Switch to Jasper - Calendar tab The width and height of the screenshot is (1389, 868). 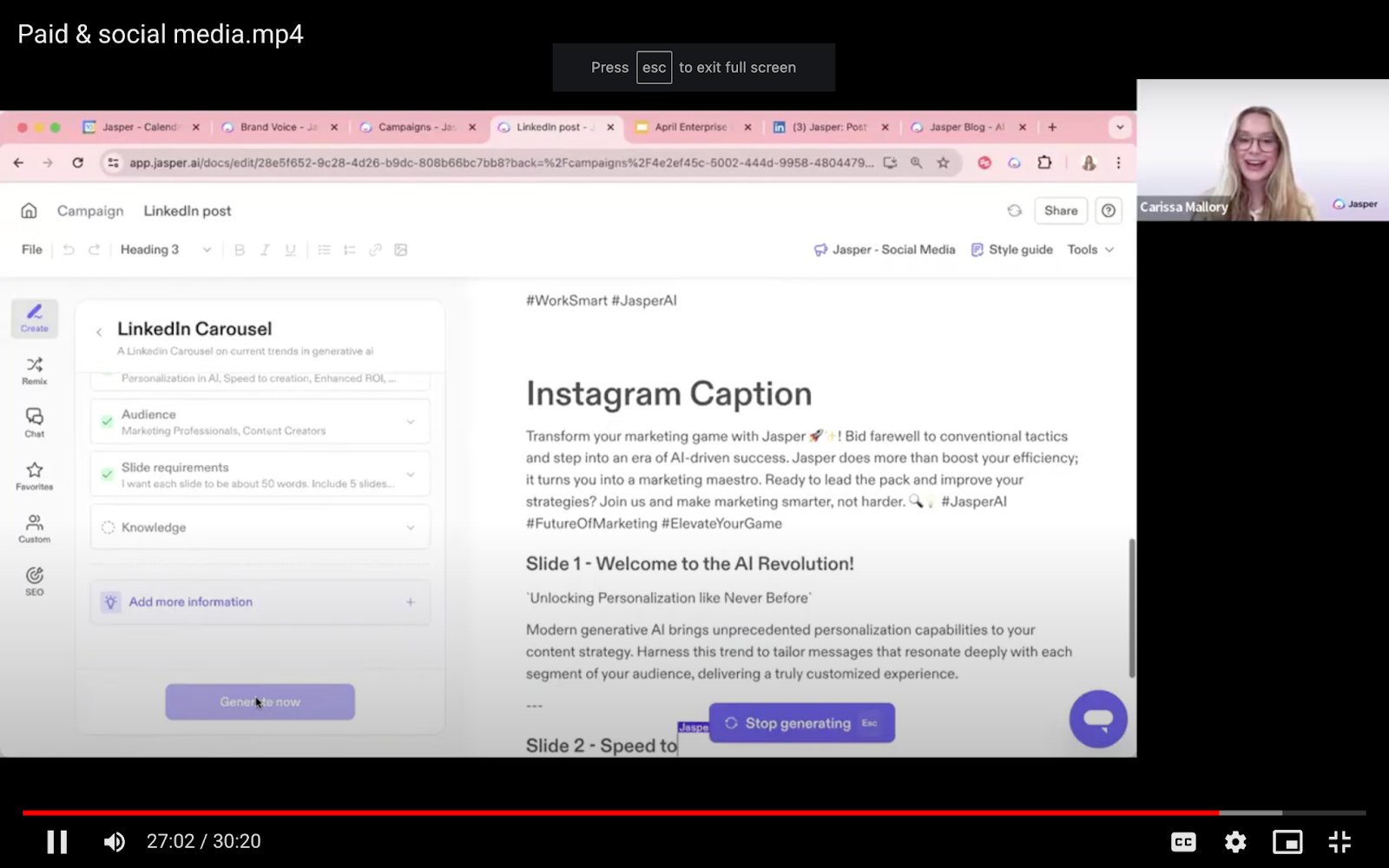(x=142, y=127)
